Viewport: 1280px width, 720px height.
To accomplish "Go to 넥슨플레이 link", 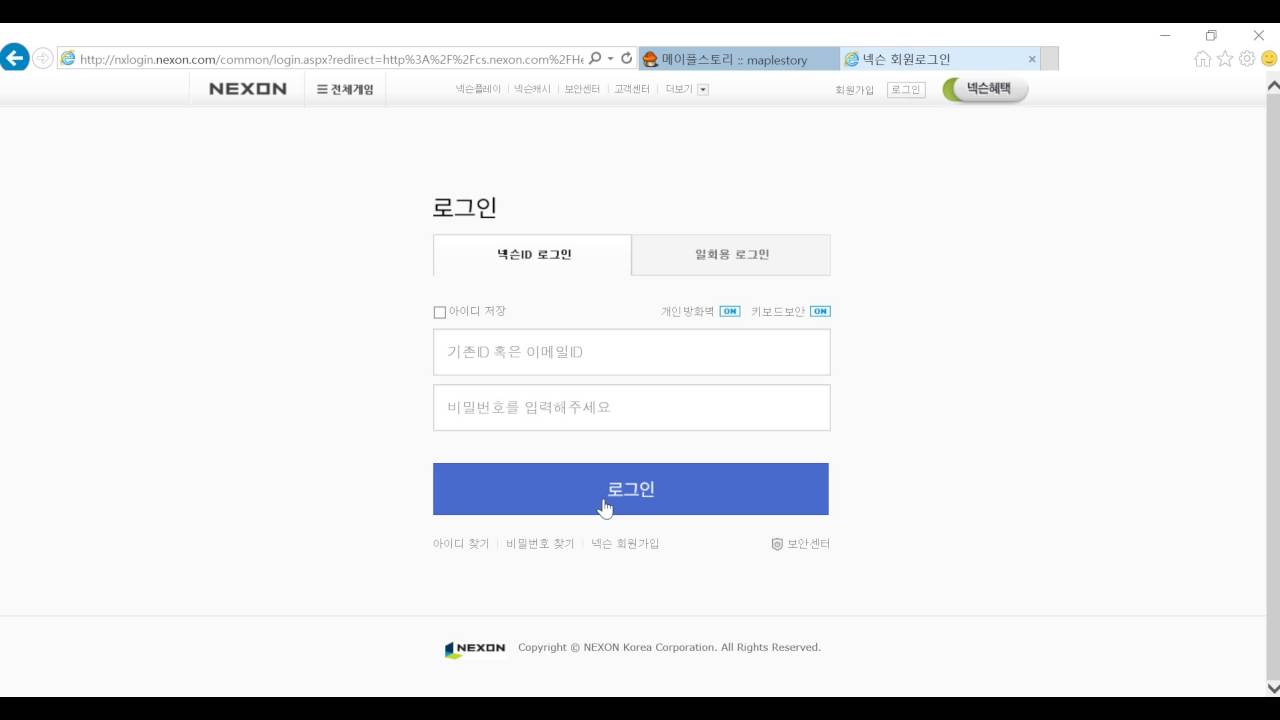I will coord(478,89).
